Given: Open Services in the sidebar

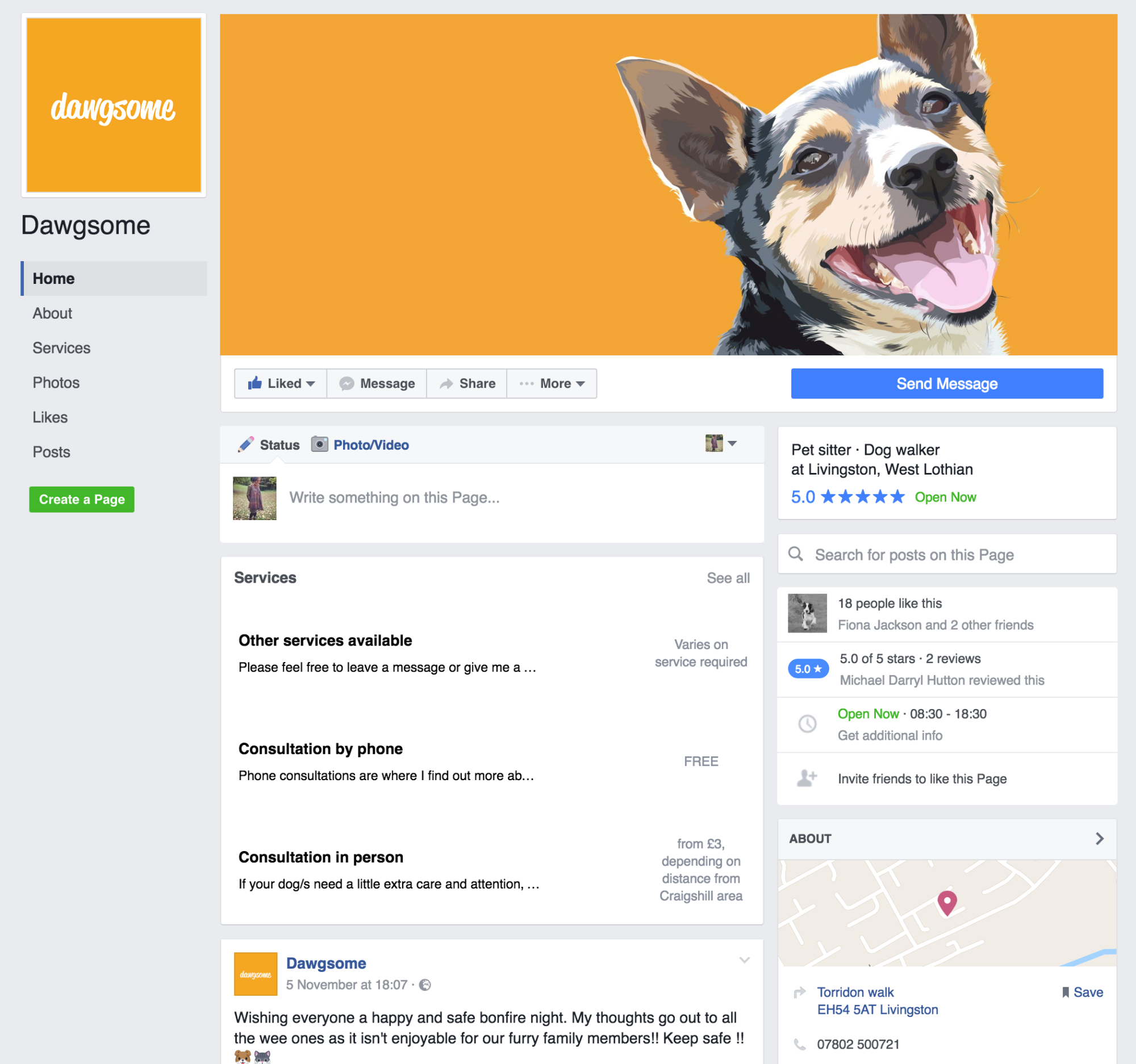Looking at the screenshot, I should (x=61, y=349).
